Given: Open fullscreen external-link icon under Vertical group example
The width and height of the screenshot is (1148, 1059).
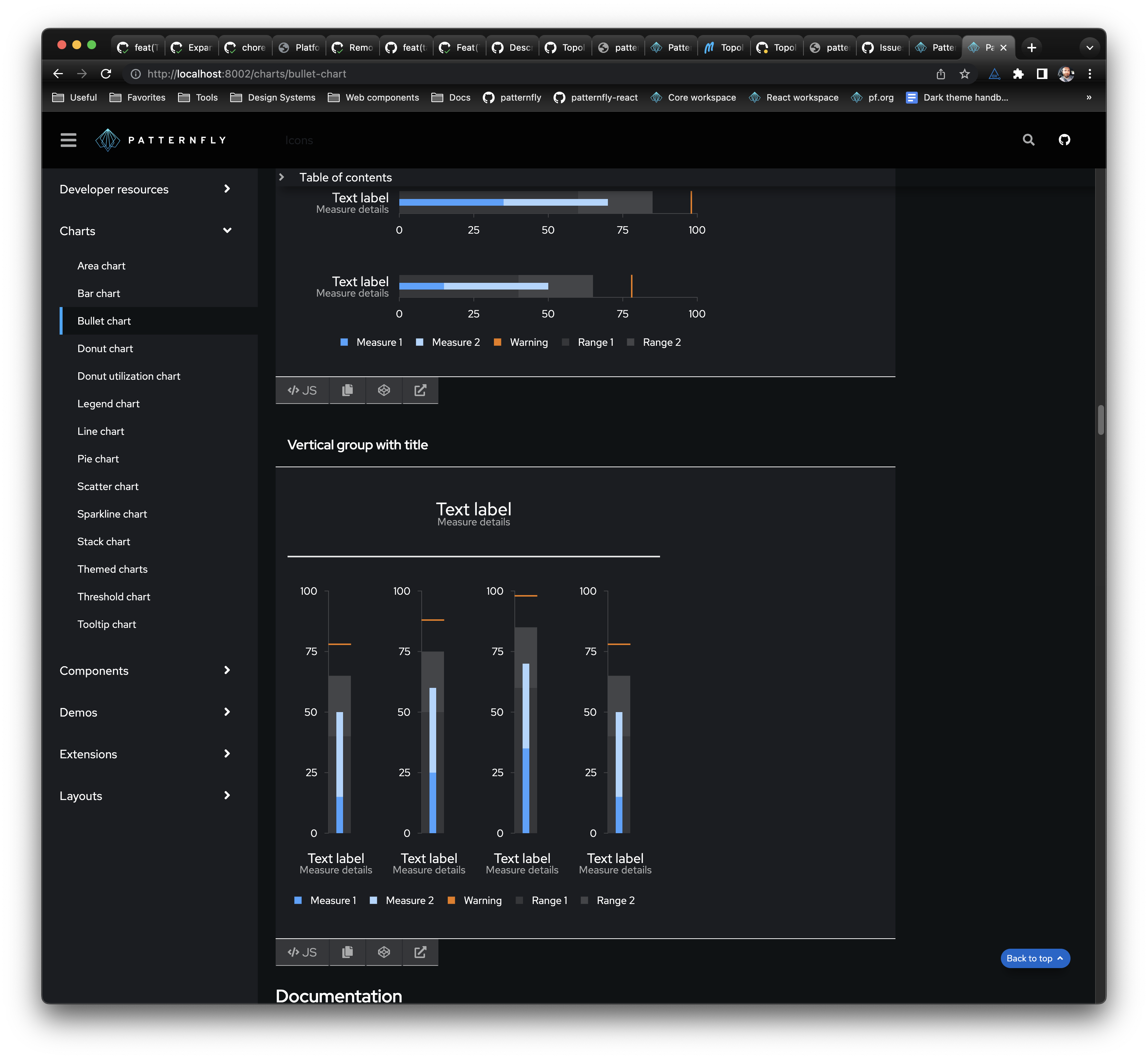Looking at the screenshot, I should click(x=420, y=952).
